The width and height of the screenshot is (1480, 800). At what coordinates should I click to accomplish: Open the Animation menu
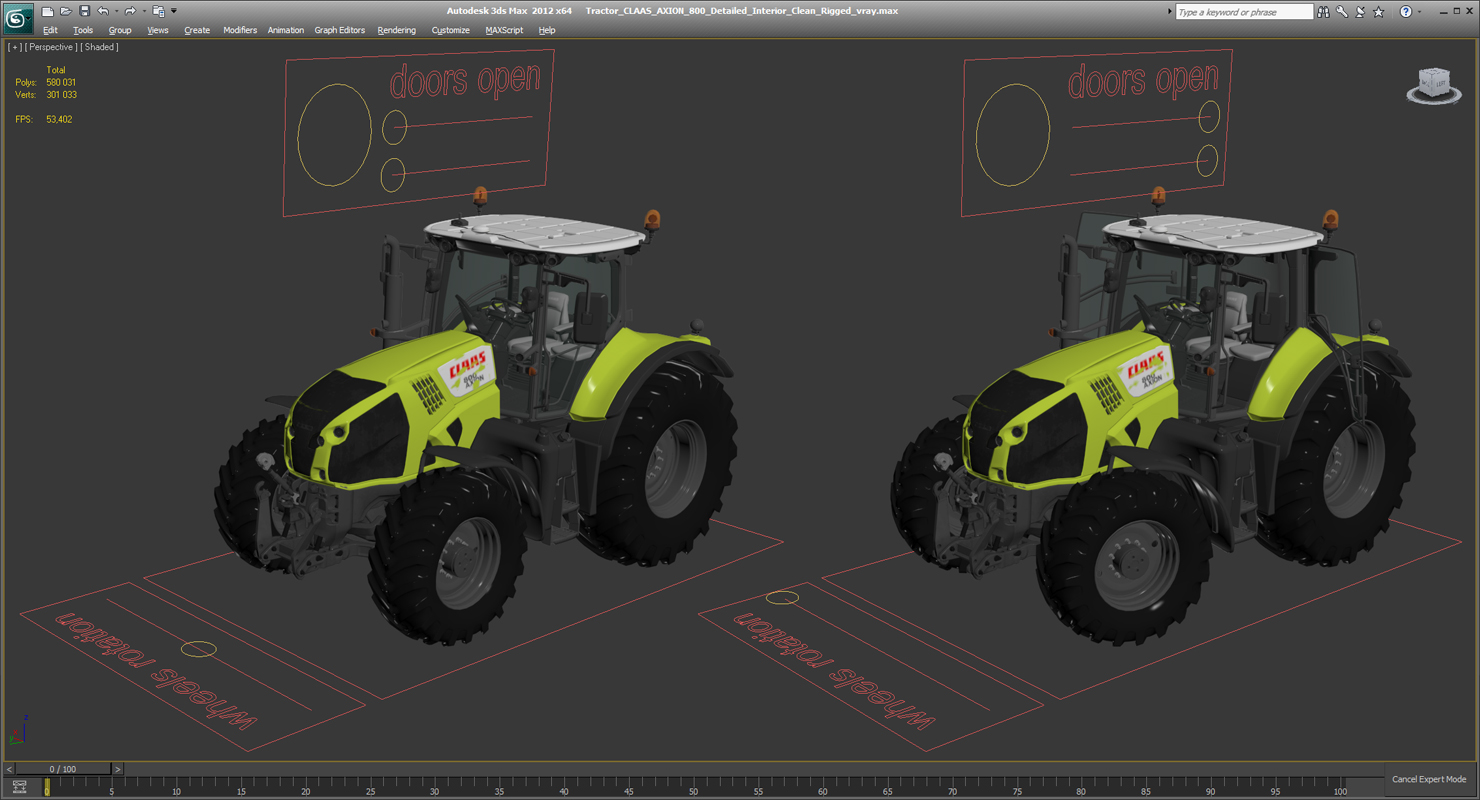pos(286,30)
